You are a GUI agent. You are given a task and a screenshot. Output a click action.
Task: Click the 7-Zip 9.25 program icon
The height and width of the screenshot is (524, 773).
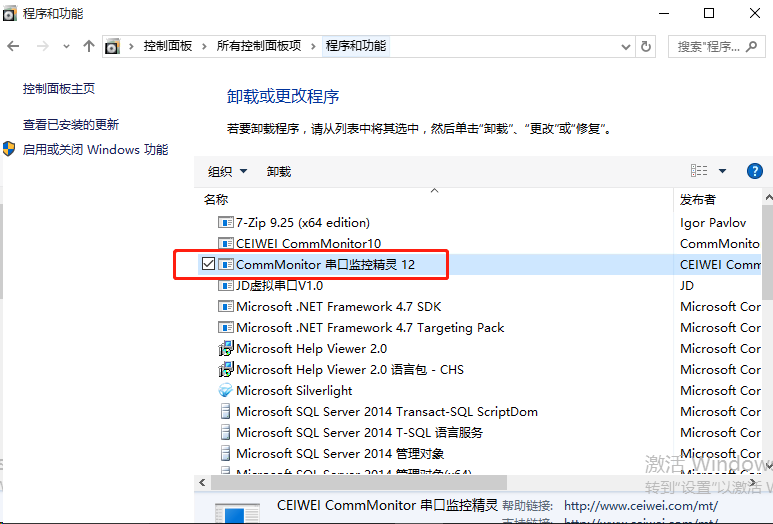(x=225, y=222)
